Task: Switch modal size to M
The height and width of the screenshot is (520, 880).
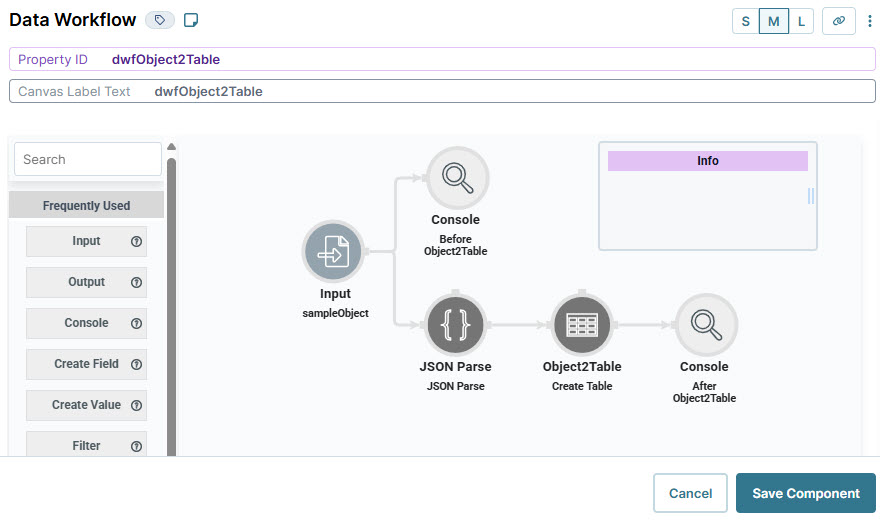Action: 773,21
